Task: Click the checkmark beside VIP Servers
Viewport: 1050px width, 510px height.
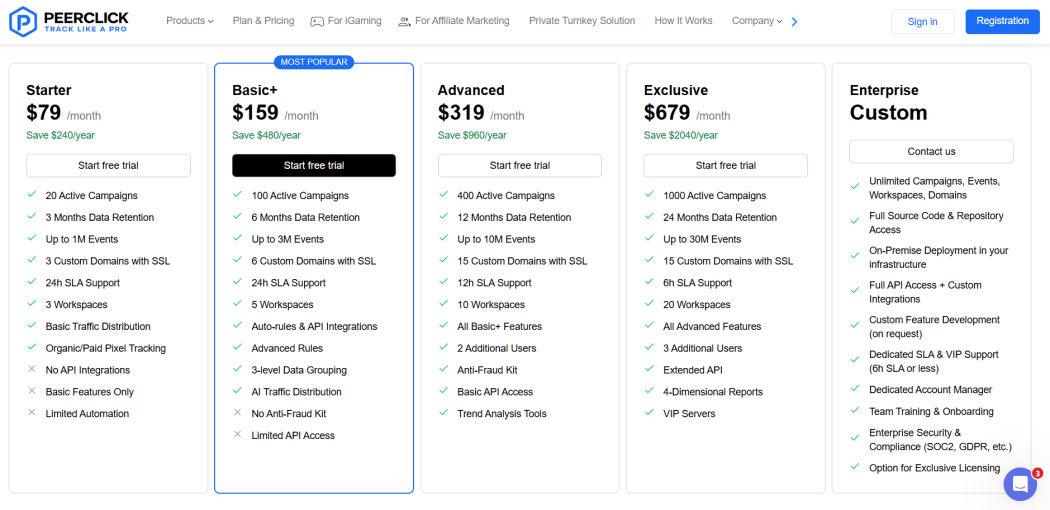Action: point(649,413)
